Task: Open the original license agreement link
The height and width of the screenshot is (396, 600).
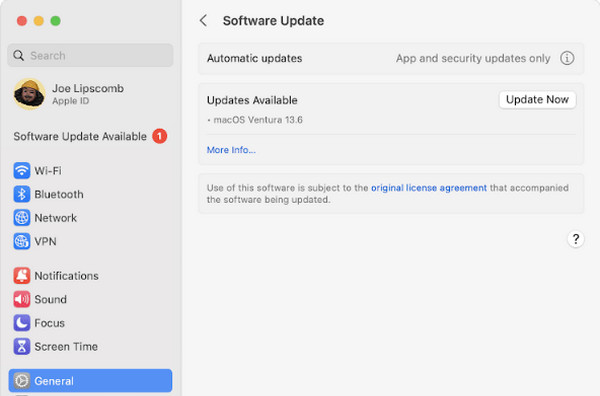Action: (x=429, y=188)
